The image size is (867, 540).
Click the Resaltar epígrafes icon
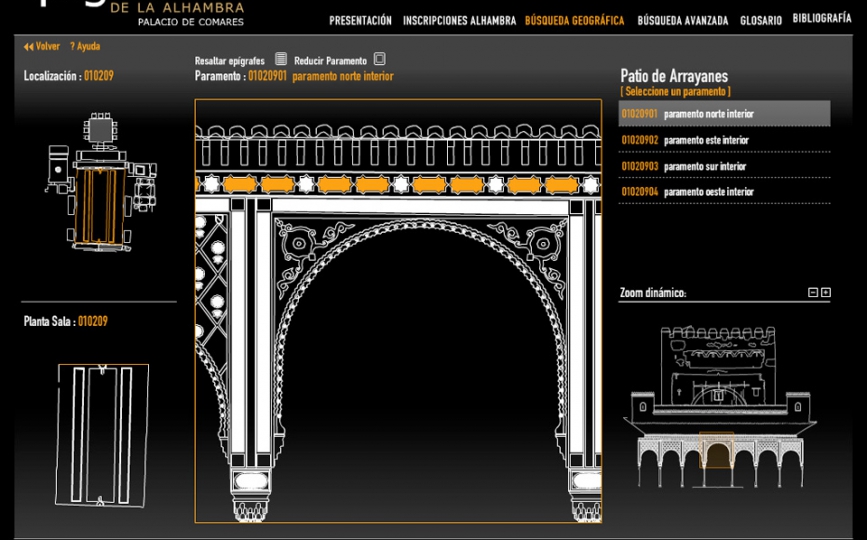point(281,60)
